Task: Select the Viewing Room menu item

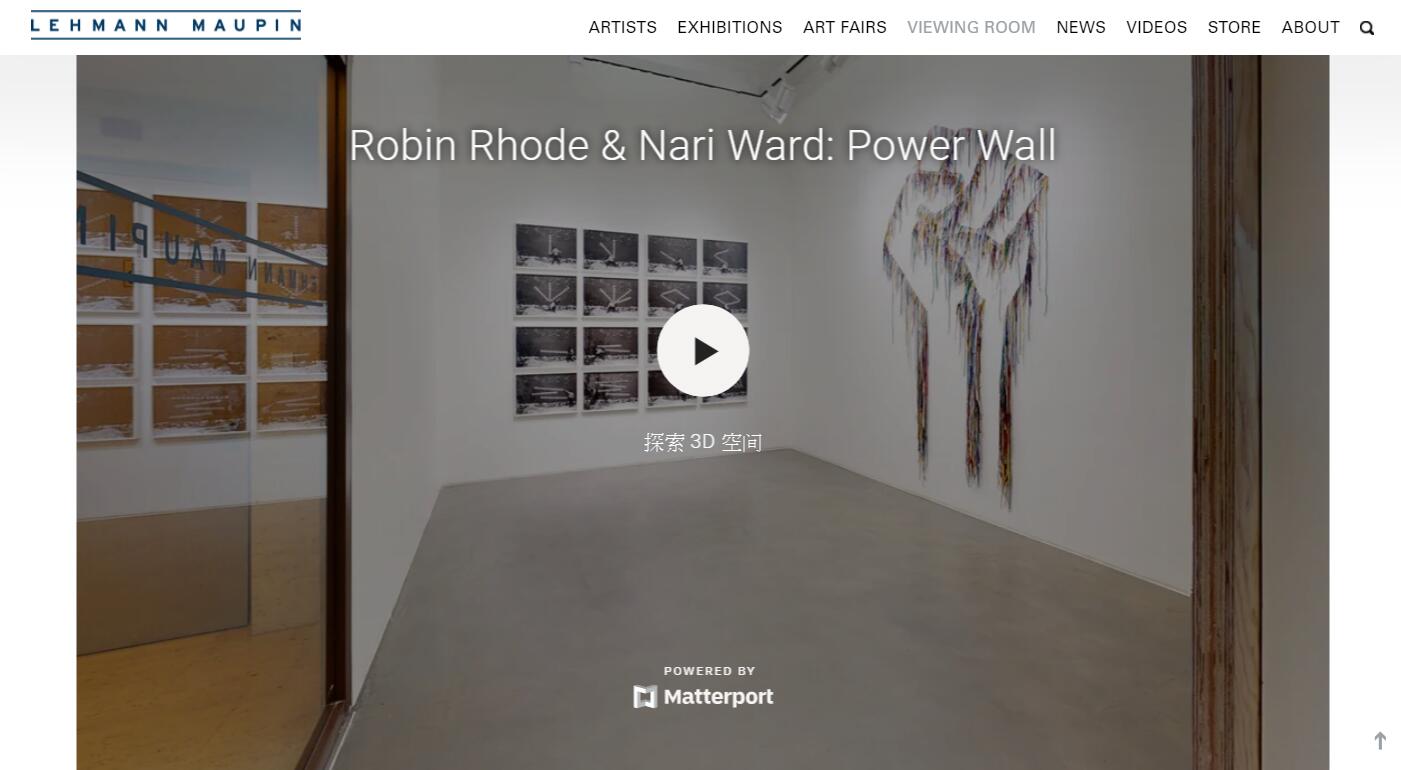Action: coord(971,28)
